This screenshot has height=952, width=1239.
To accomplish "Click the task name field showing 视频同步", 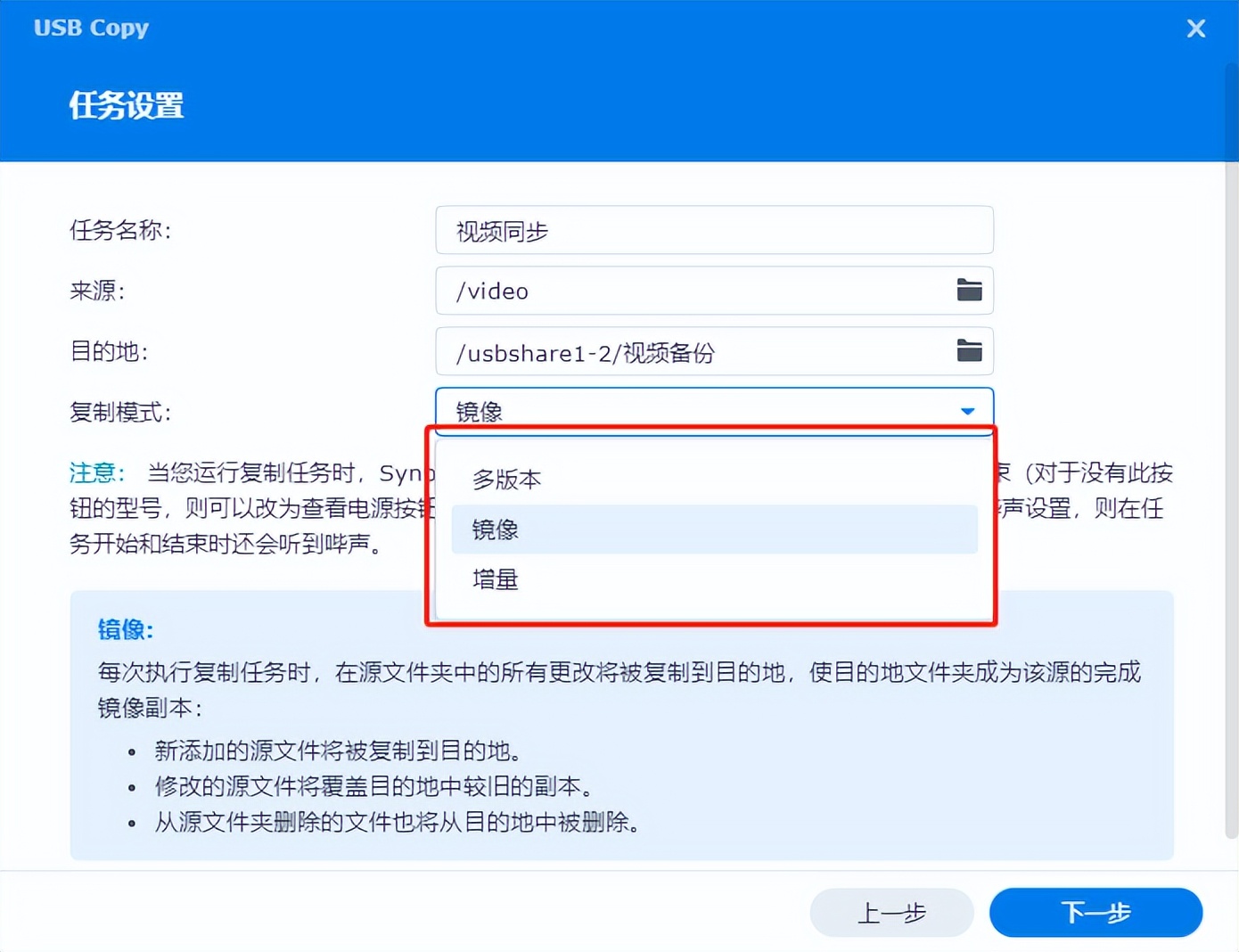I will point(713,230).
